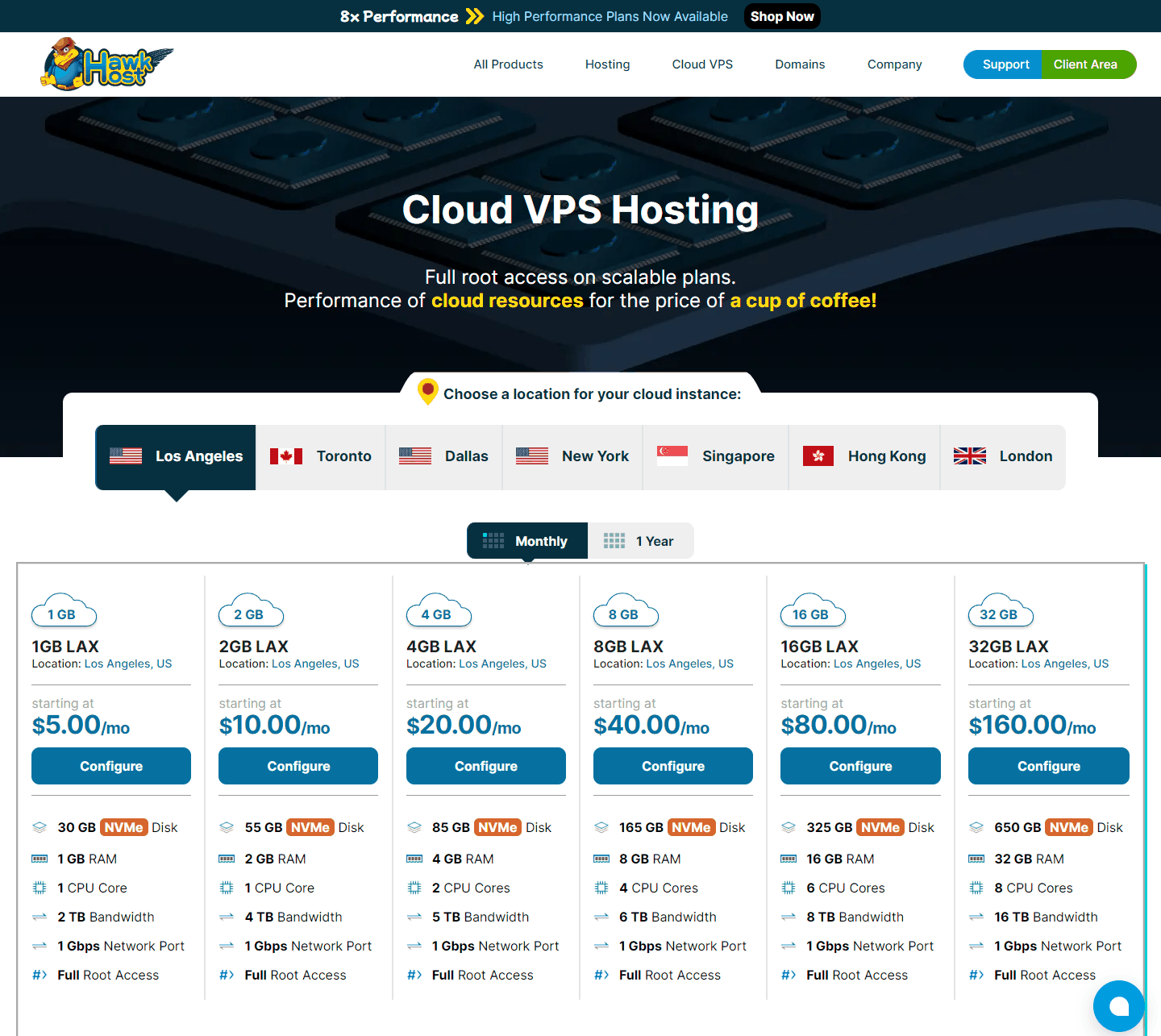Click the NVMe badge in the 2GB LAX plan
The height and width of the screenshot is (1036, 1161).
tap(310, 827)
